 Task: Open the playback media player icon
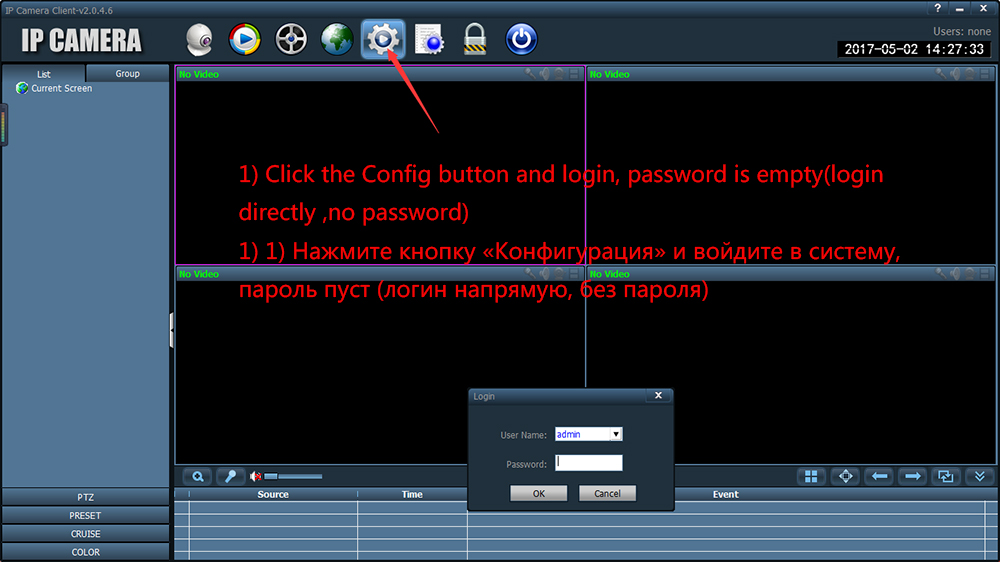245,40
